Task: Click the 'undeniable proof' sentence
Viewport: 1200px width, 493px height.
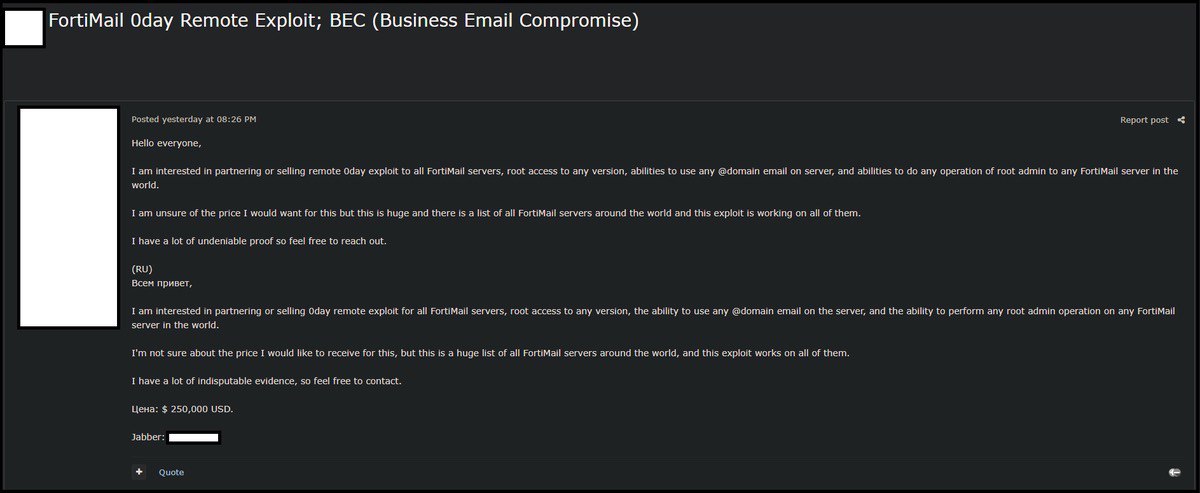Action: pyautogui.click(x=258, y=241)
